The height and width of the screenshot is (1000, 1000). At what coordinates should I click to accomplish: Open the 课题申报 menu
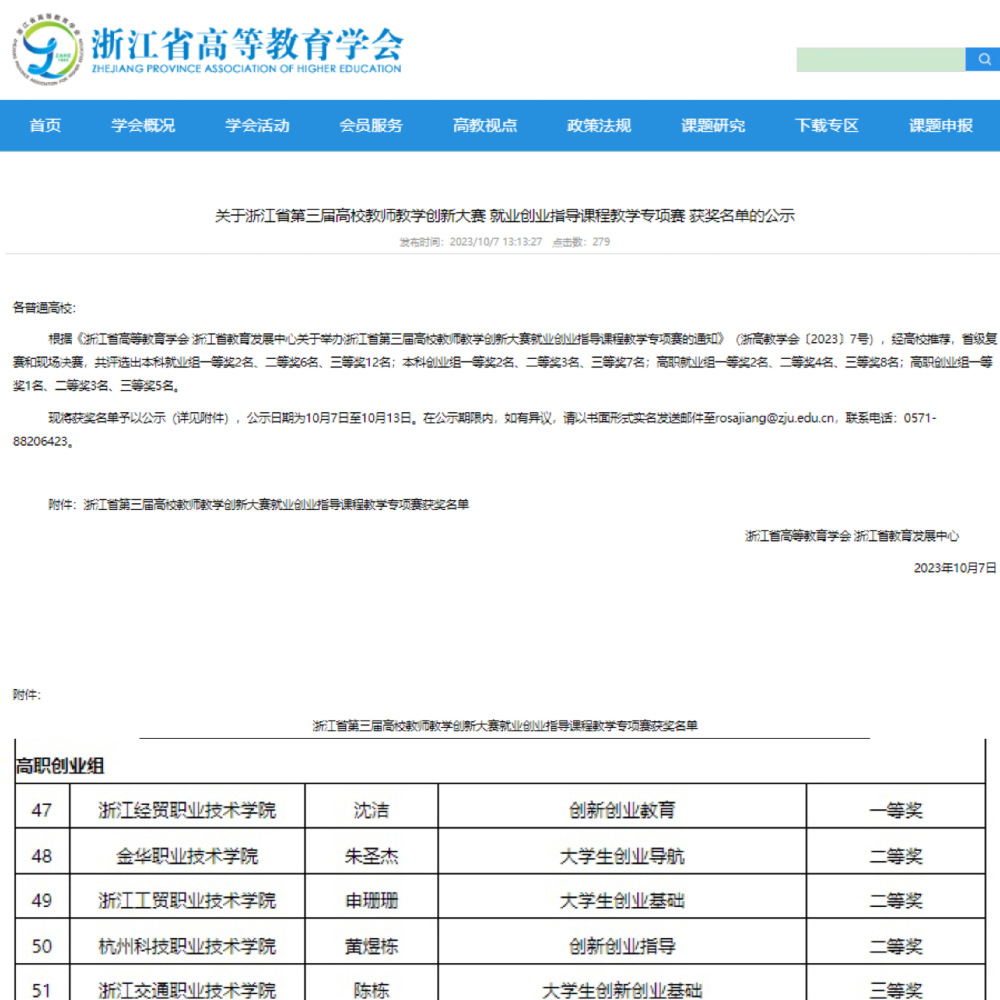pyautogui.click(x=941, y=126)
